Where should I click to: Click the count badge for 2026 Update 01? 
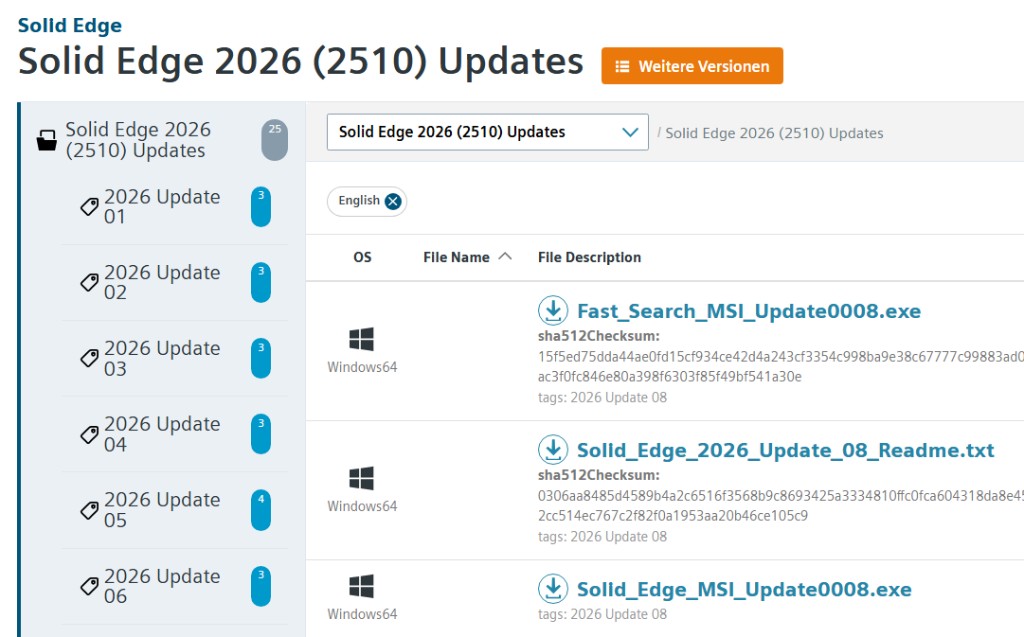(261, 206)
